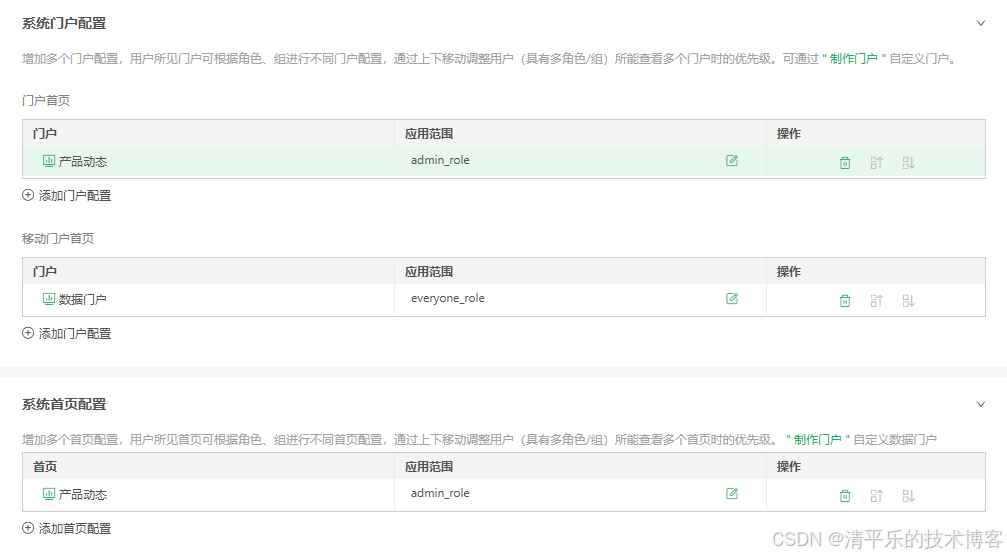Click everyone_role cell
The height and width of the screenshot is (557, 1007).
point(448,299)
